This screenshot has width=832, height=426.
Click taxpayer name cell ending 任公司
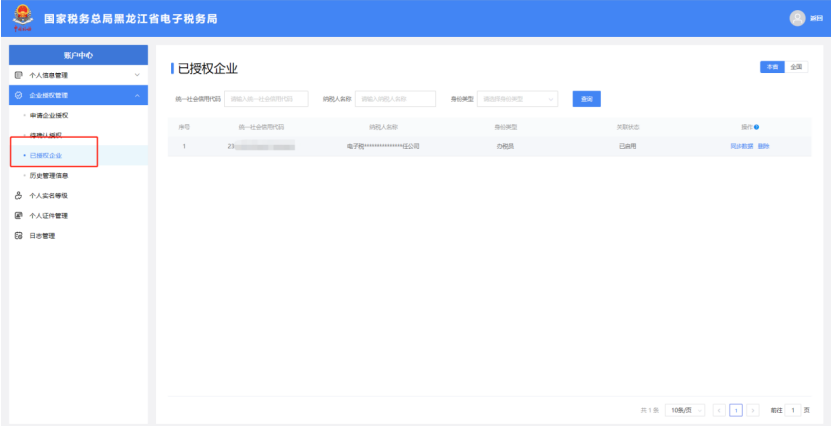[383, 146]
